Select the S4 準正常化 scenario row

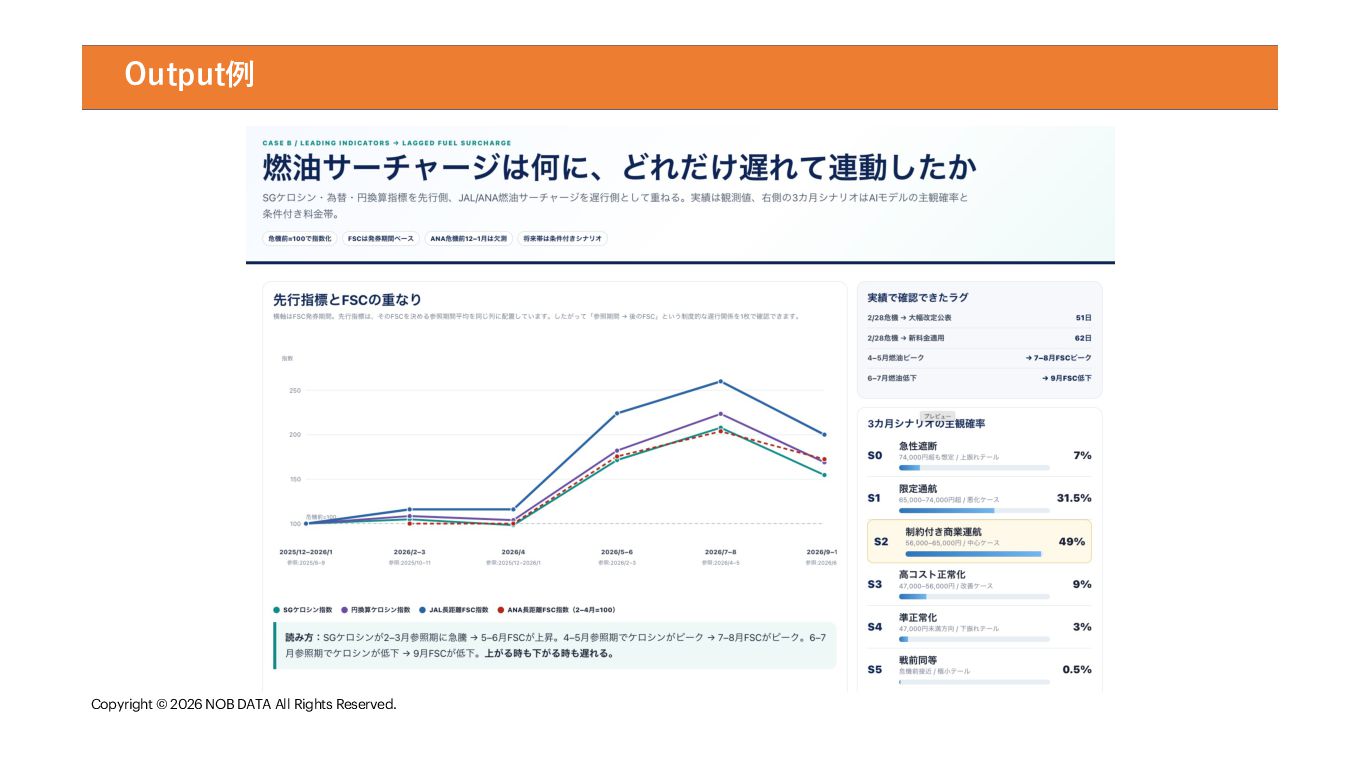[979, 627]
